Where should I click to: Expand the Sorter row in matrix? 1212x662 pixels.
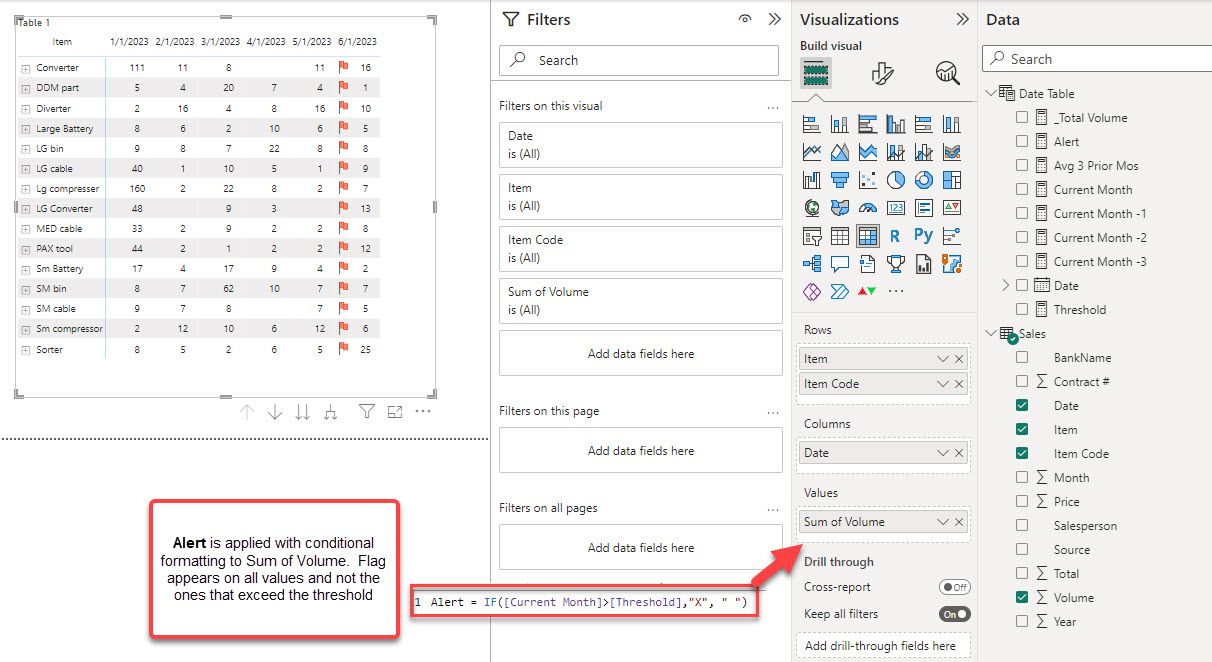(x=26, y=350)
